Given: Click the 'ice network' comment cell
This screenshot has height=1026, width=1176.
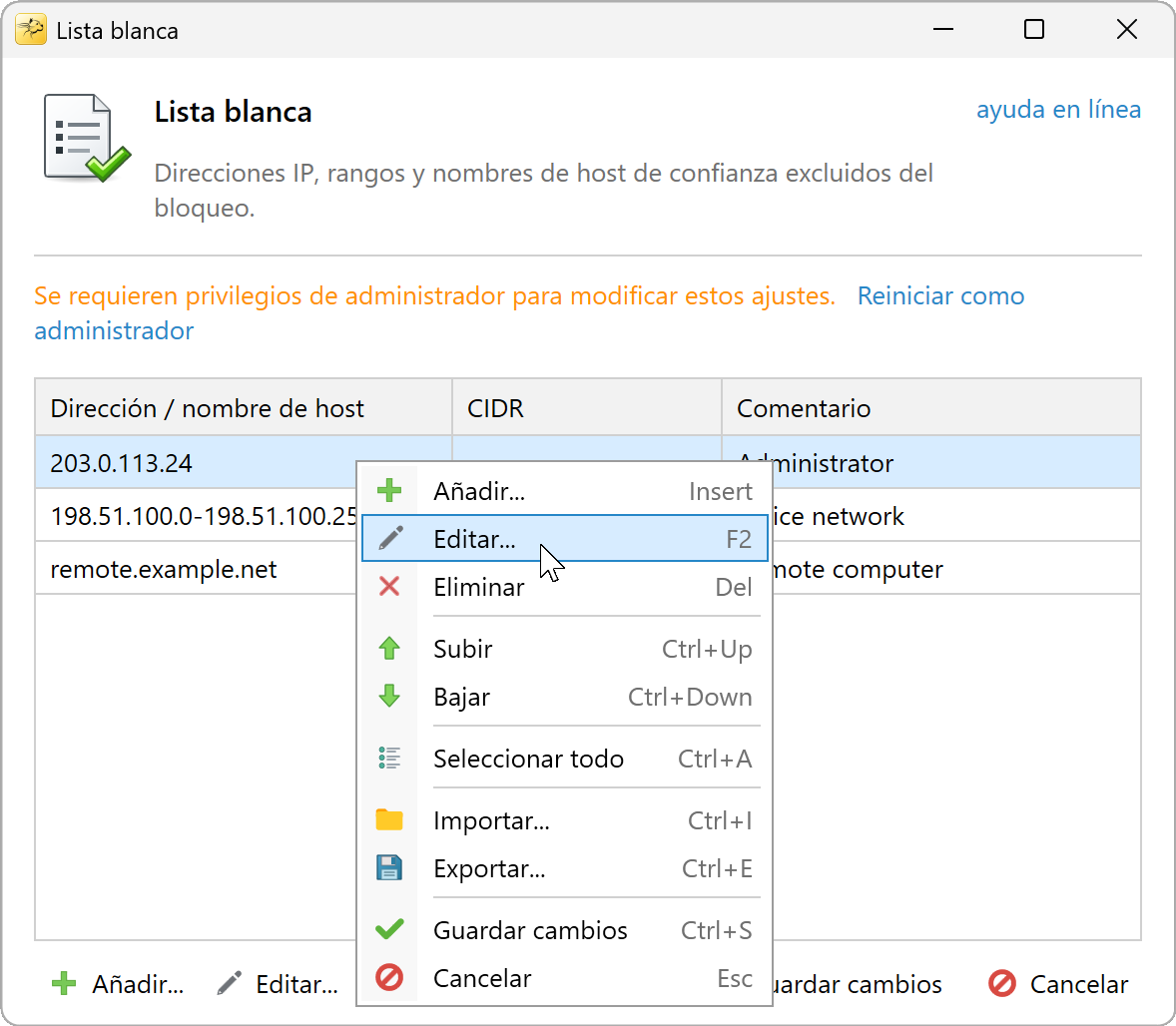Looking at the screenshot, I should (x=956, y=515).
